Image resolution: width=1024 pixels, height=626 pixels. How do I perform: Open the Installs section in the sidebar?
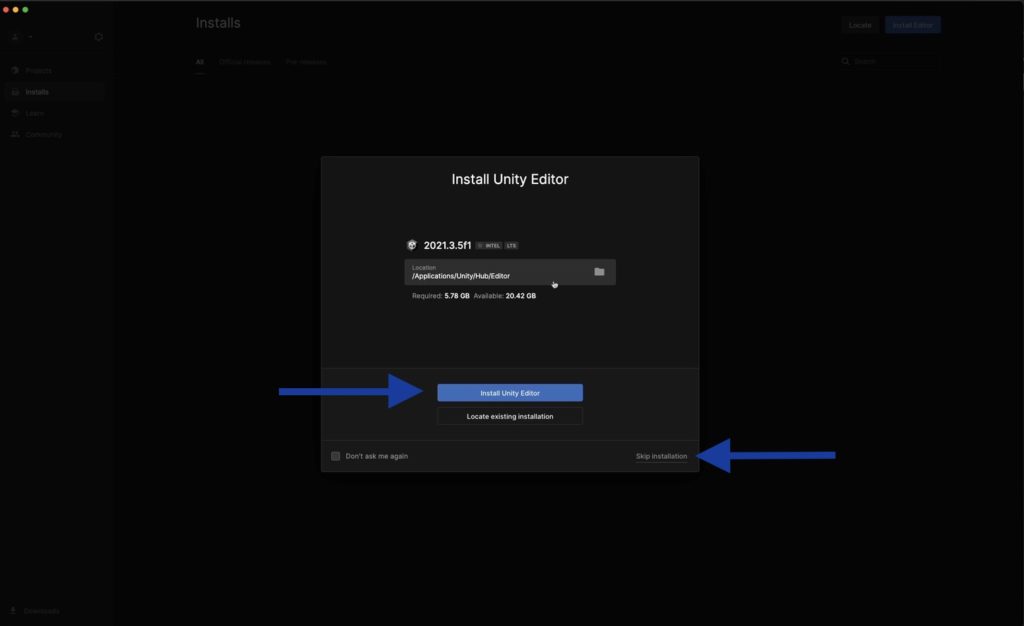(x=37, y=92)
